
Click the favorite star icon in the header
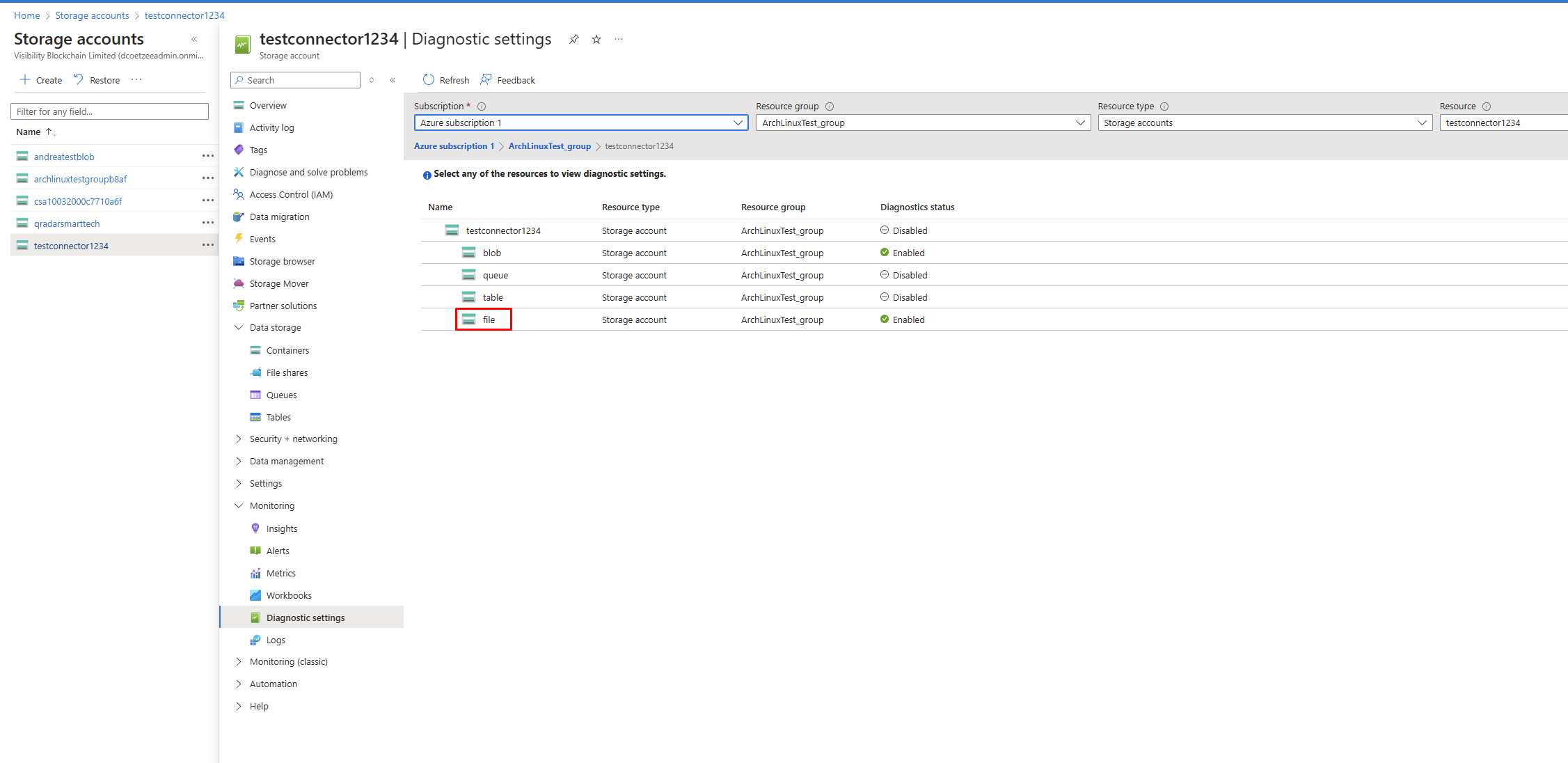coord(596,40)
